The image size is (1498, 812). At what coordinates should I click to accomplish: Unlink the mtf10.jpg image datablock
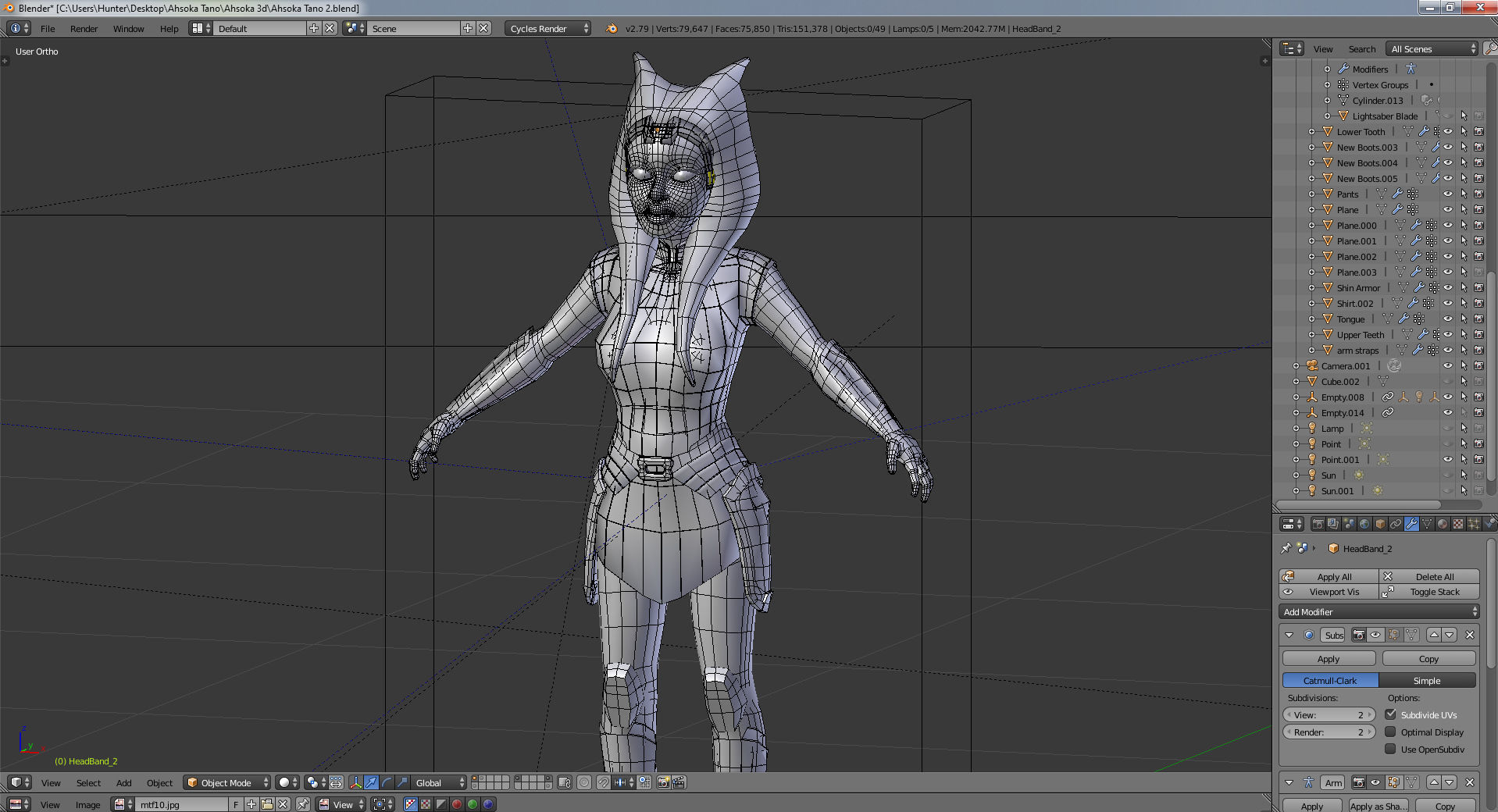coord(283,804)
